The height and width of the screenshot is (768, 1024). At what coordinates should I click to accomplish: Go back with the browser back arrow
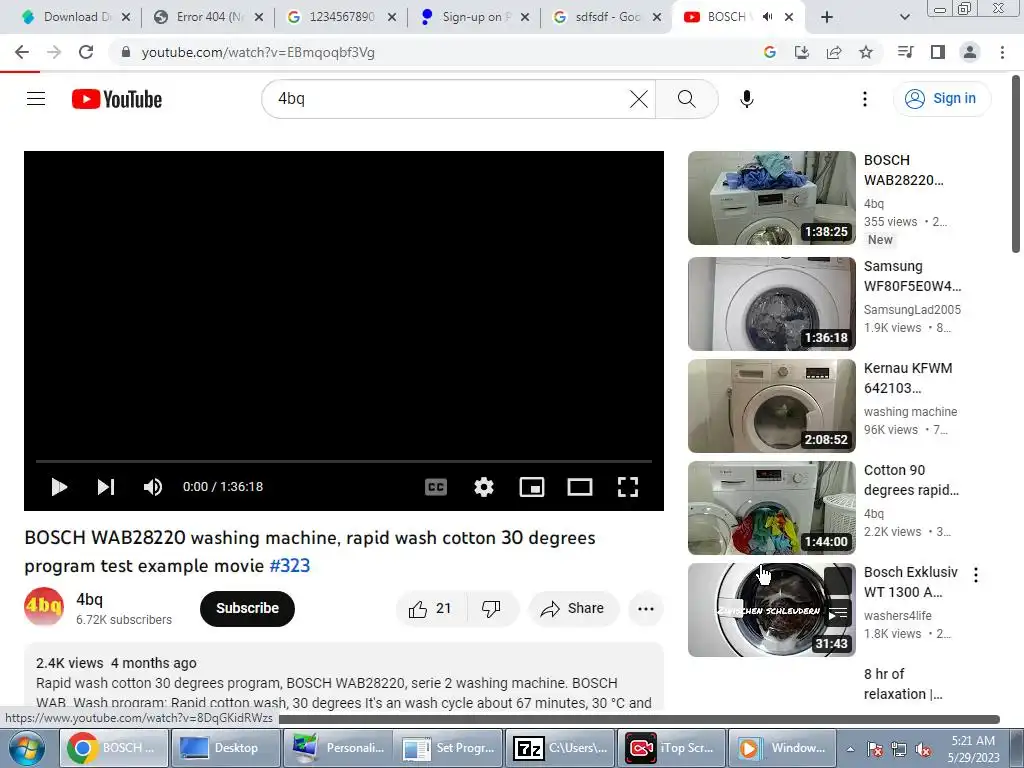click(x=22, y=52)
